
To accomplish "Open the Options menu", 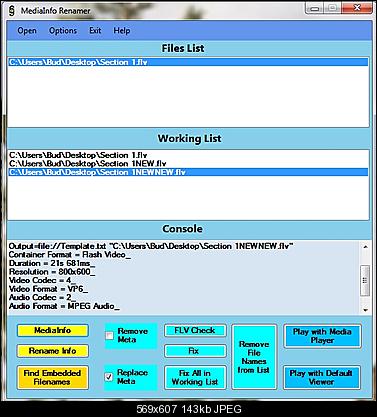I will point(63,31).
